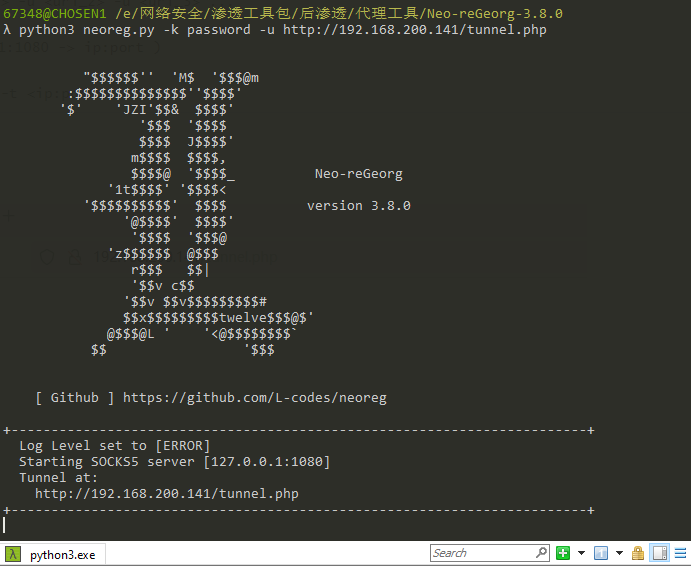Click the tunnel.php URL in the command line
The image size is (691, 567).
[415, 30]
